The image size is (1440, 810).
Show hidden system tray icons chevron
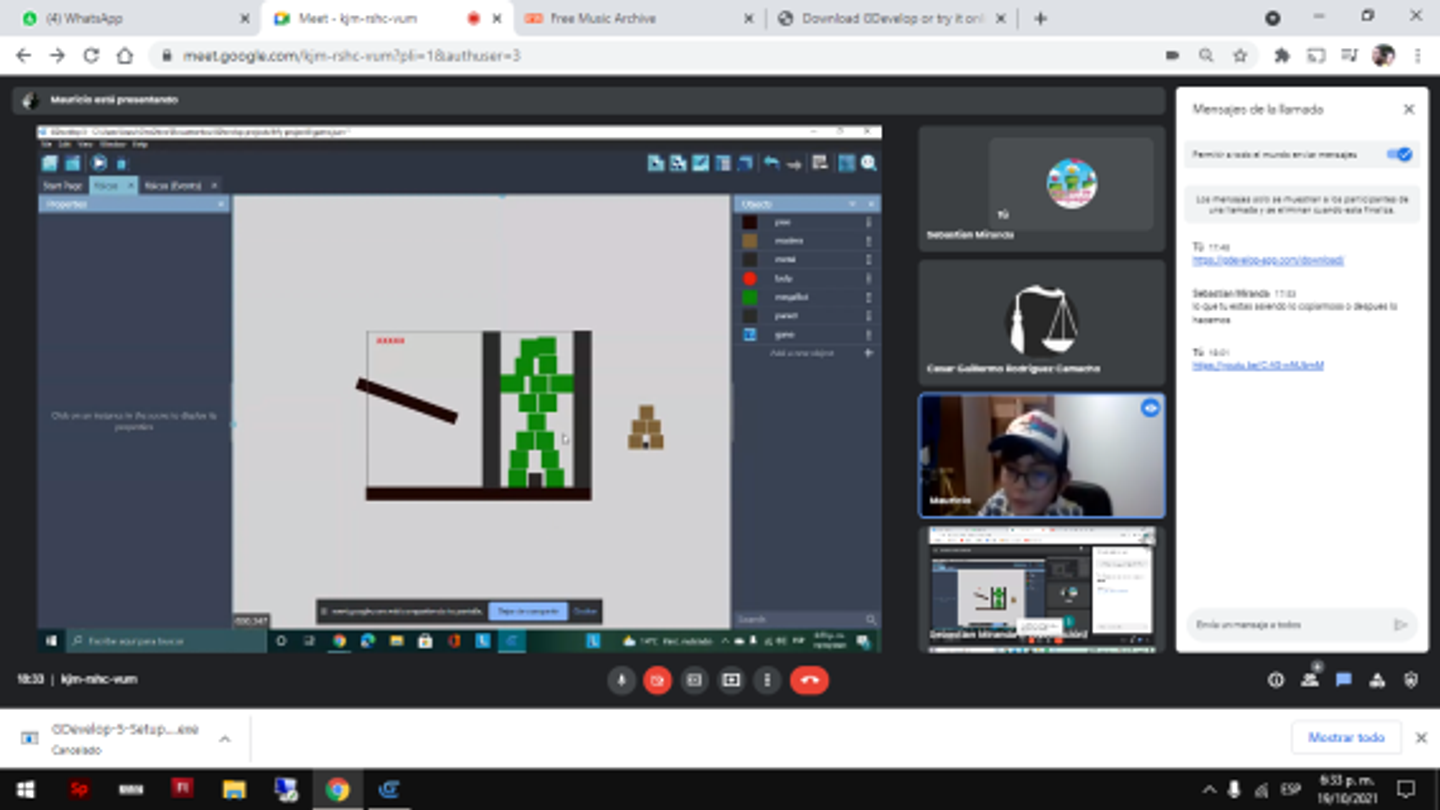1208,790
